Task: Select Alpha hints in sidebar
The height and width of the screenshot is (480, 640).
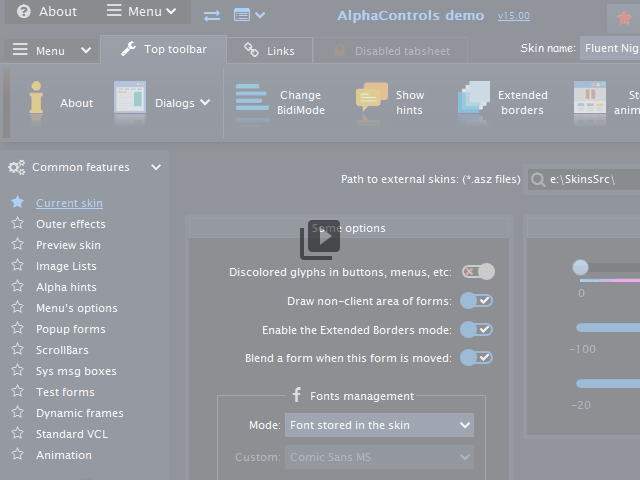Action: (x=66, y=287)
